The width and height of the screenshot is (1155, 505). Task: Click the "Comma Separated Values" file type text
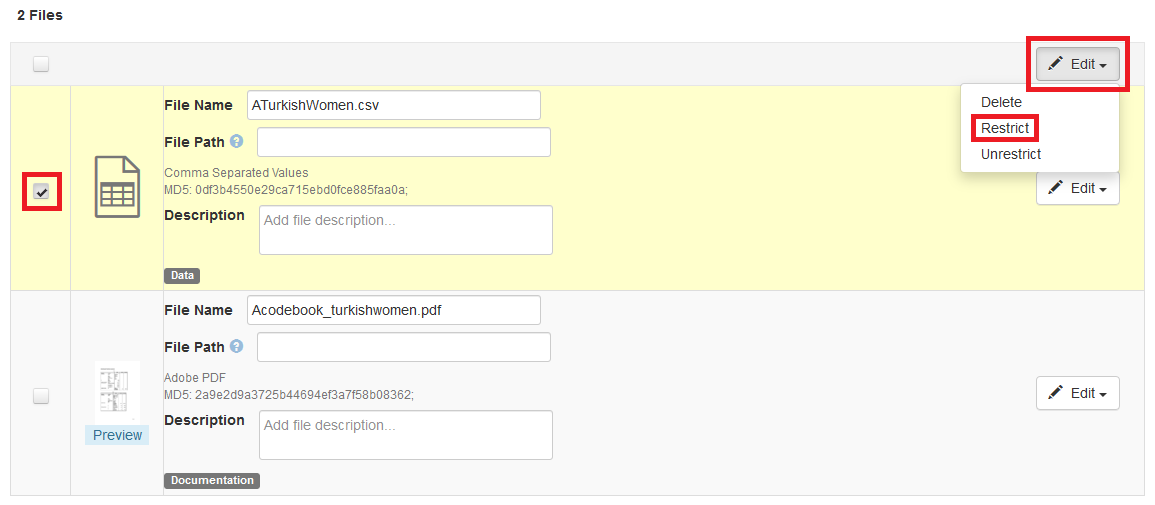pos(236,173)
